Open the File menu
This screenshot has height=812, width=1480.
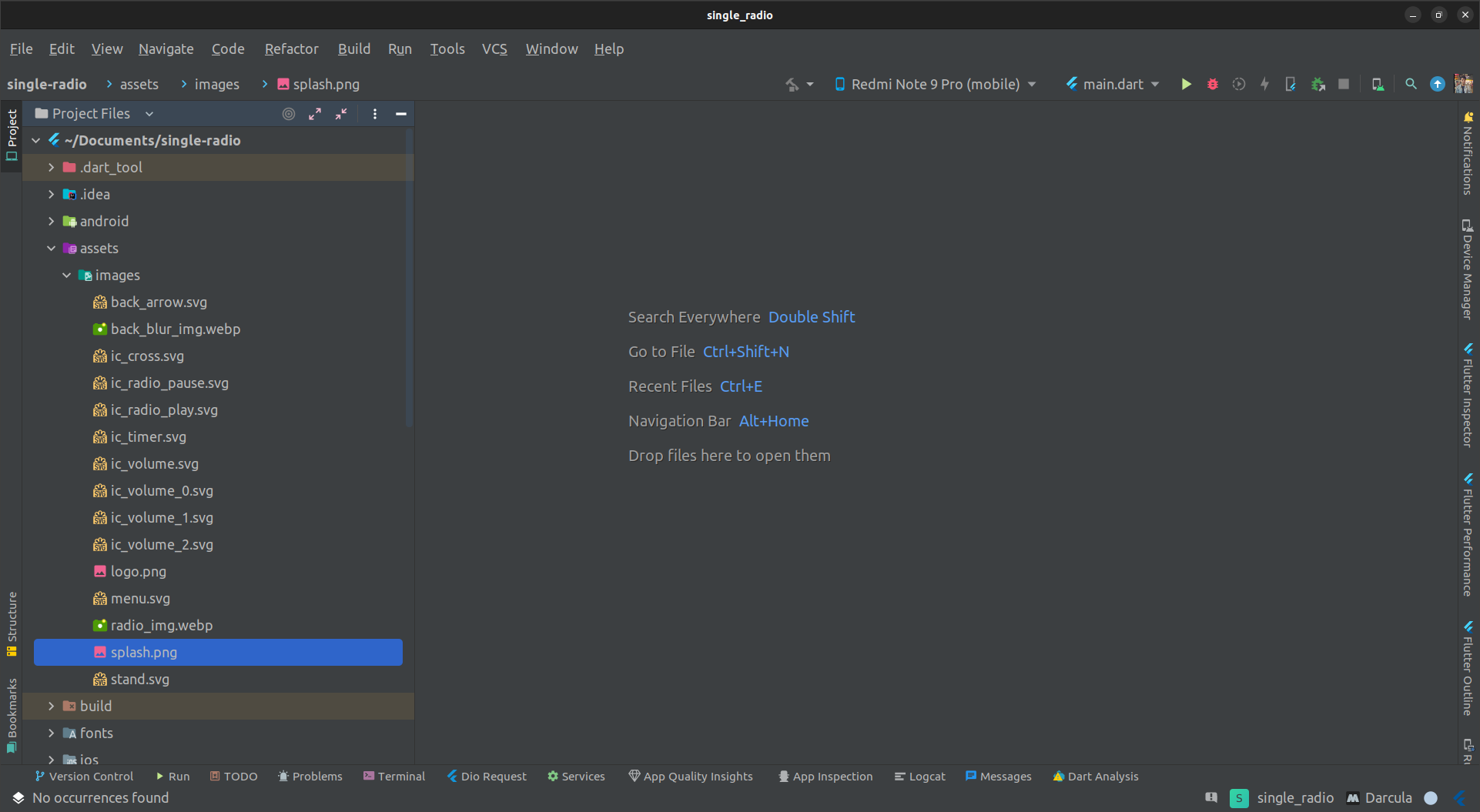(21, 48)
